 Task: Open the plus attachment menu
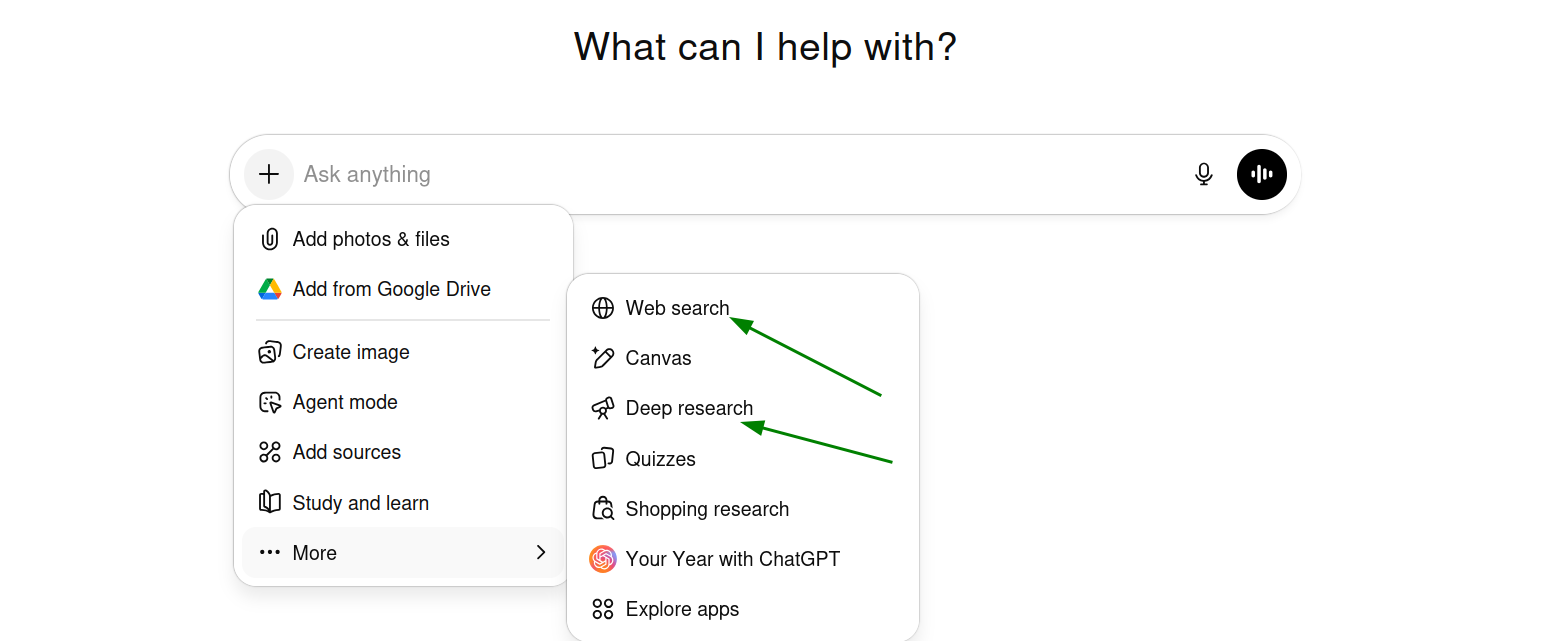[x=269, y=174]
